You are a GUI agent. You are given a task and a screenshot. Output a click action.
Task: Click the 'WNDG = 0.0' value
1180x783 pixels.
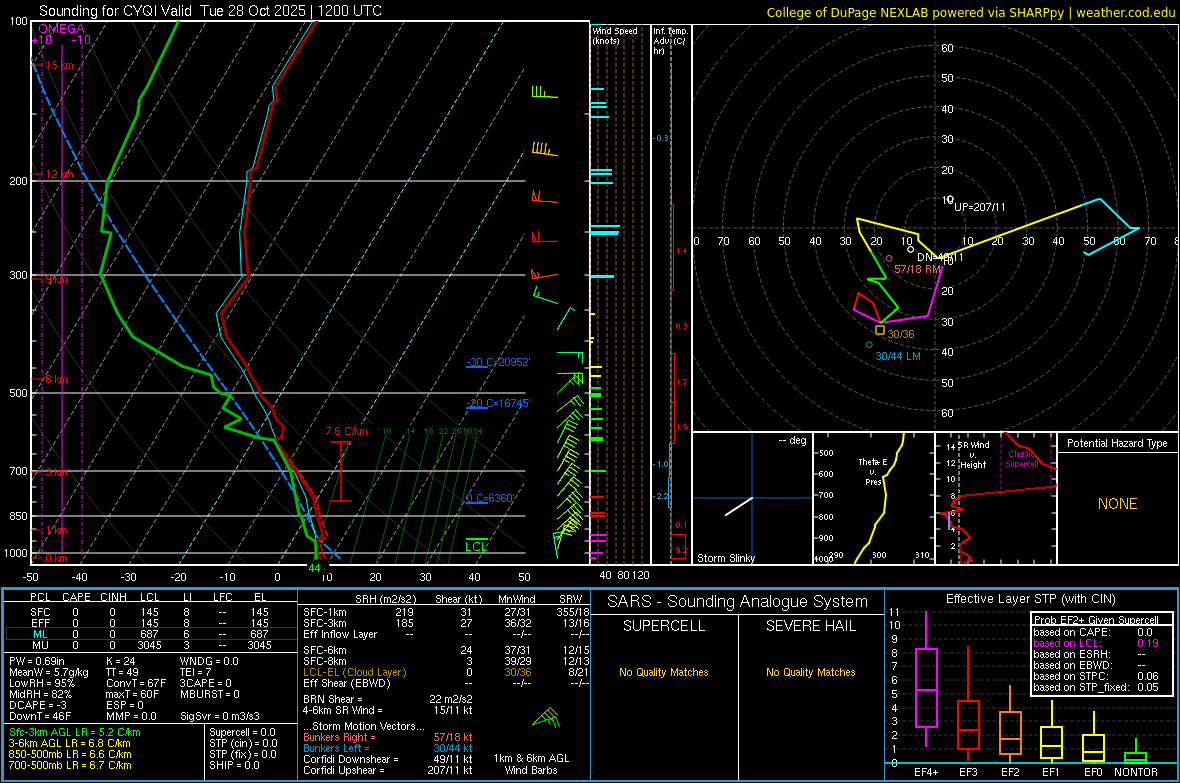point(209,661)
